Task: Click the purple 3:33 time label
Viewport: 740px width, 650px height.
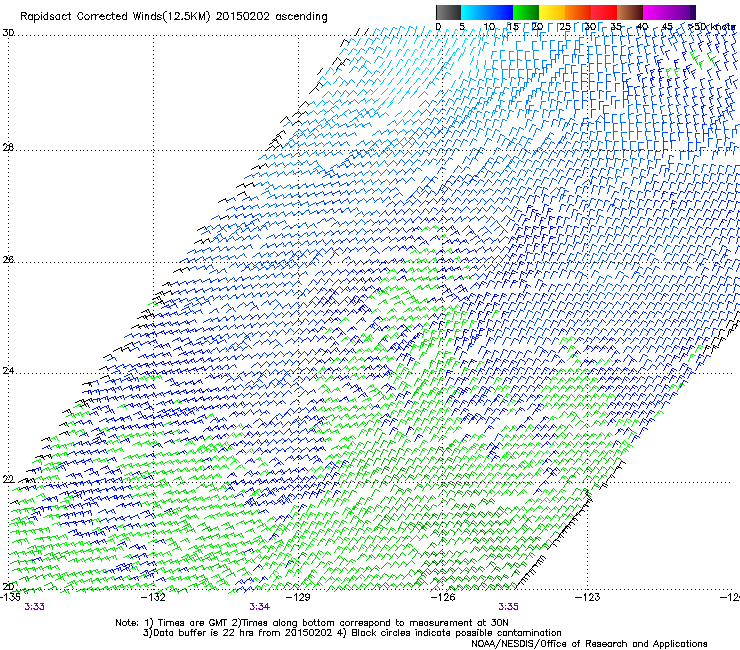Action: (34, 607)
